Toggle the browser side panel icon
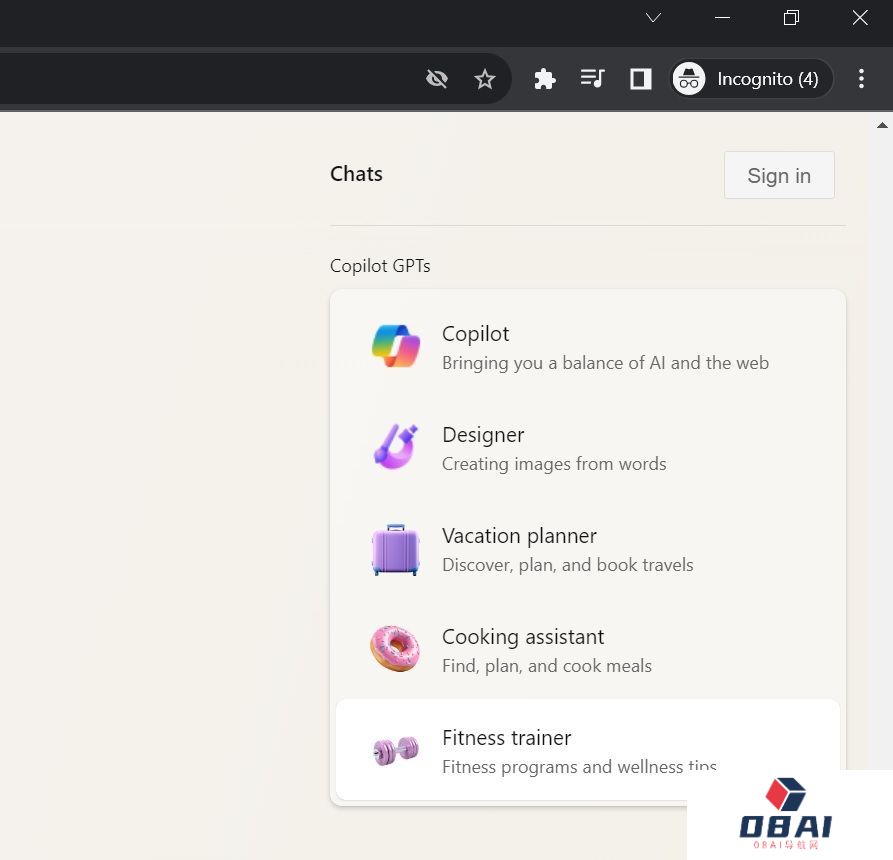This screenshot has height=860, width=893. pyautogui.click(x=641, y=79)
